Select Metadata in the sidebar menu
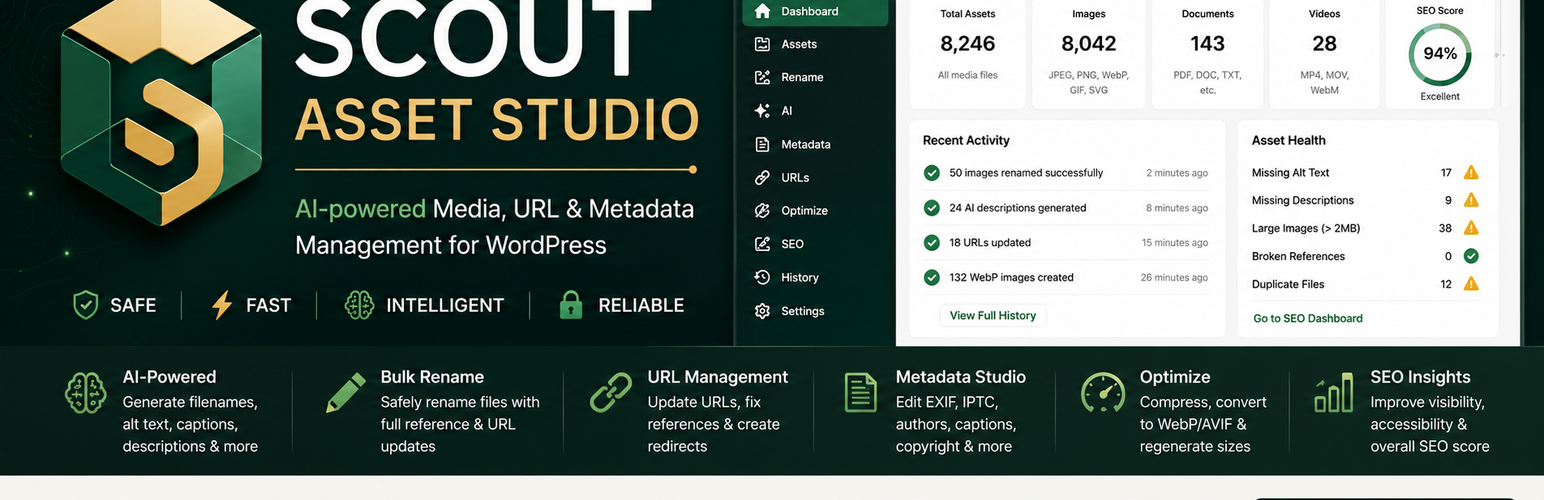Viewport: 1544px width, 500px height. (x=815, y=144)
